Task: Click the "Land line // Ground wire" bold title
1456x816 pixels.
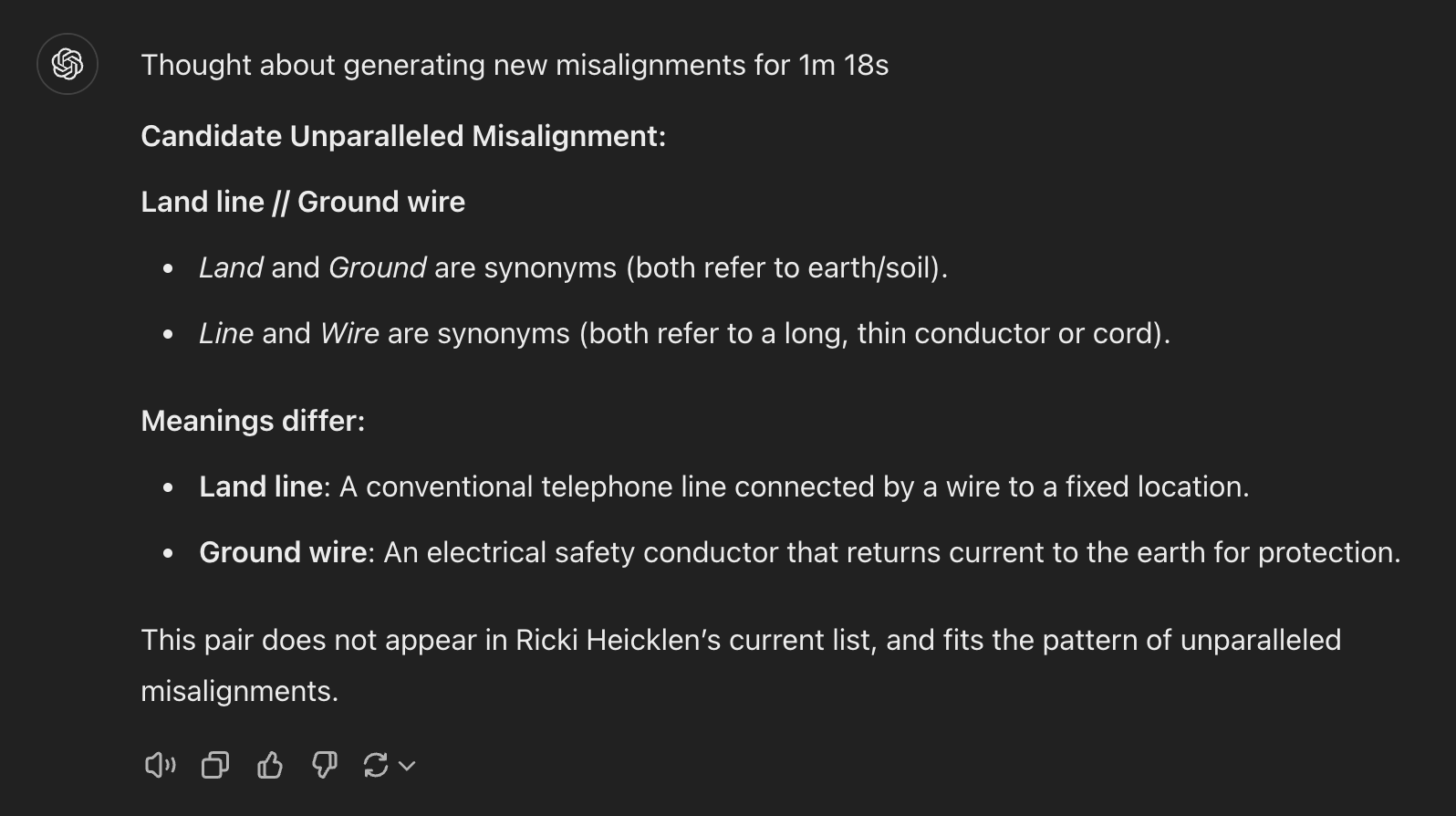Action: [x=303, y=202]
